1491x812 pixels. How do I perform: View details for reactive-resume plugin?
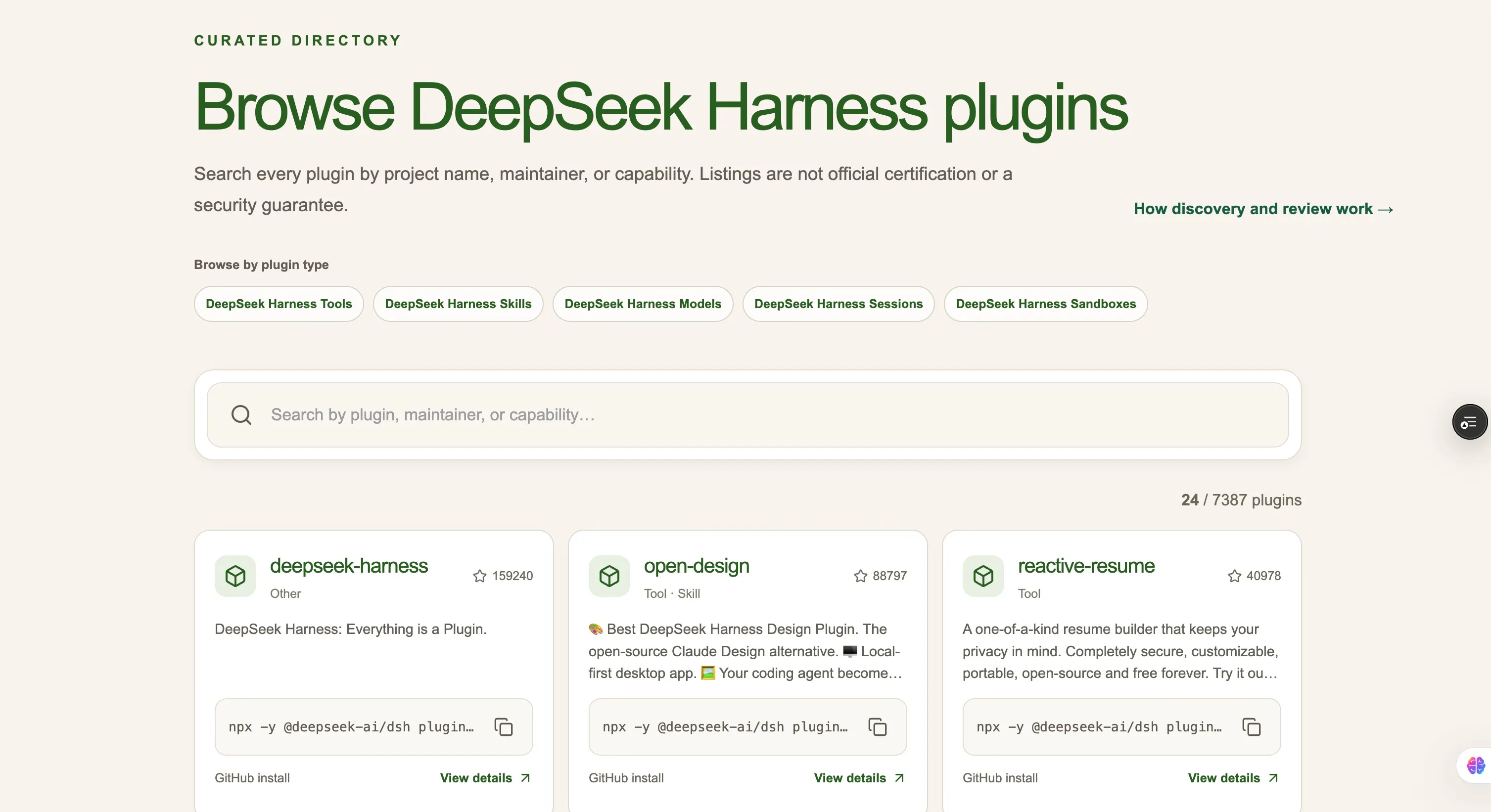(1233, 778)
